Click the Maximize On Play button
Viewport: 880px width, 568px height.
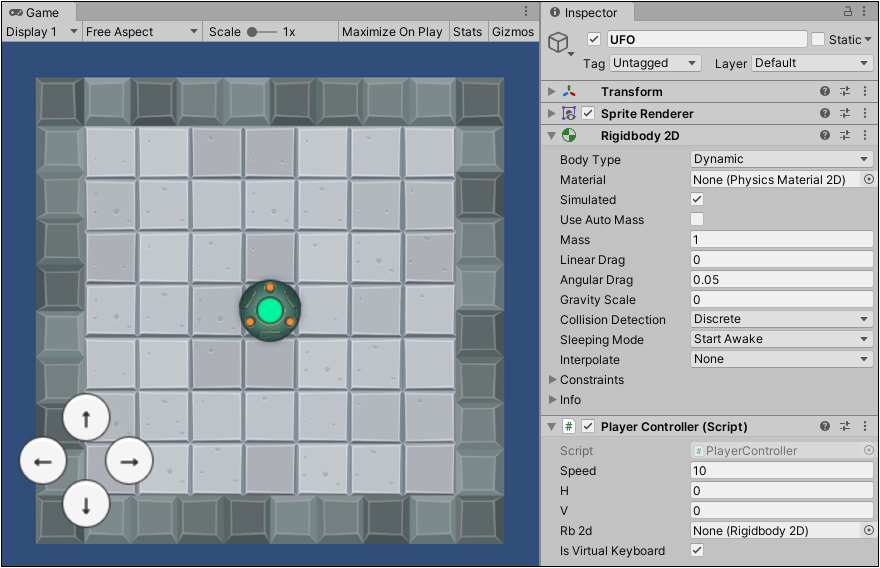tap(392, 32)
